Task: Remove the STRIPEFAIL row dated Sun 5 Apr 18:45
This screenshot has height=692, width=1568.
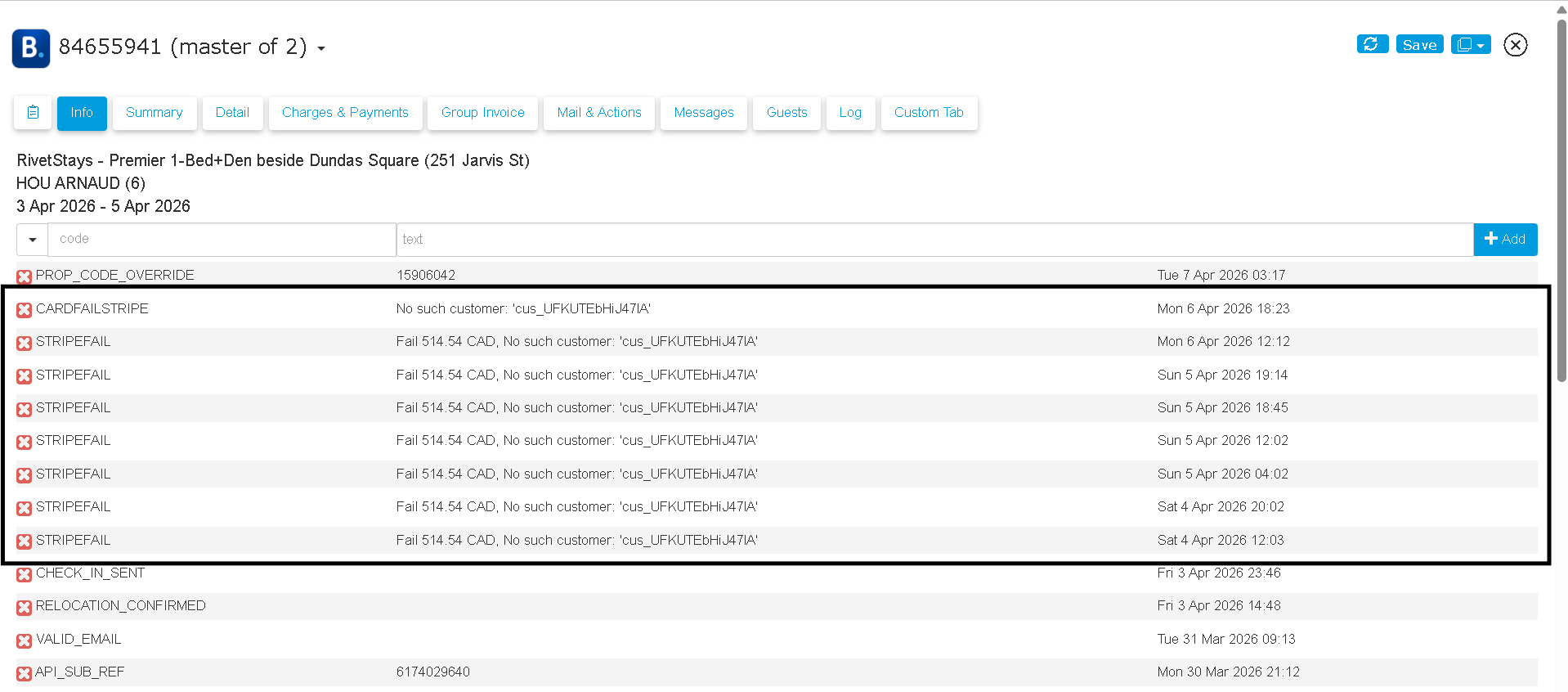Action: click(25, 409)
